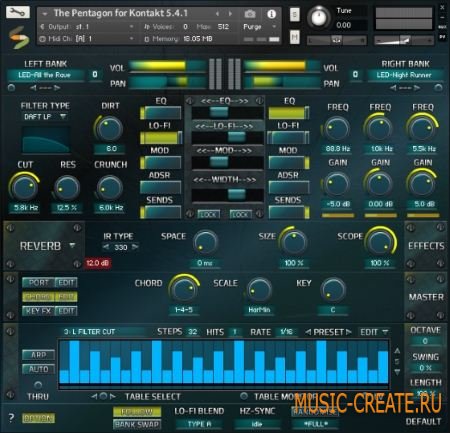Open the question mark help button
This screenshot has width=450, height=433.
tap(11, 418)
